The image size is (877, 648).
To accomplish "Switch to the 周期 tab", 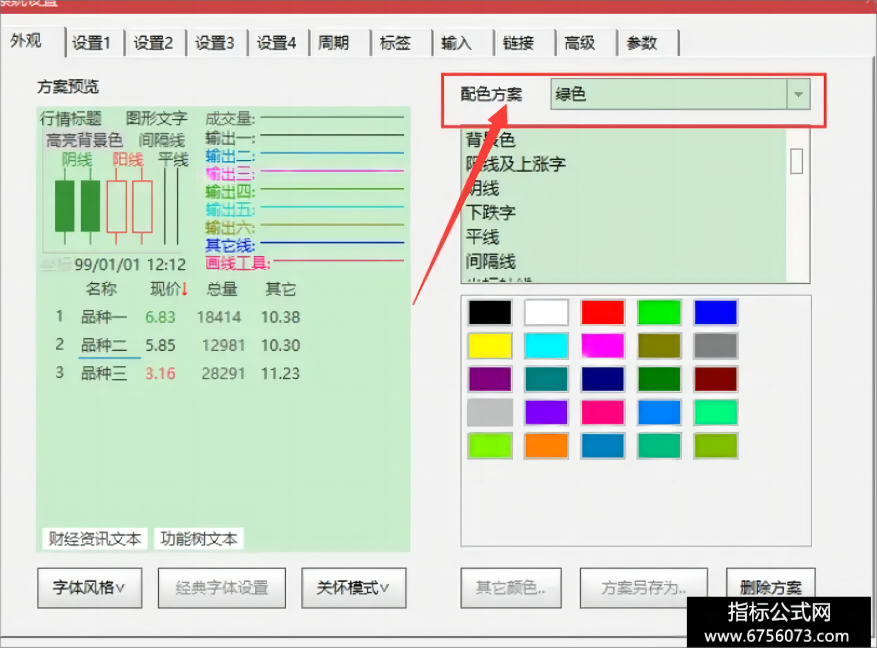I will pos(334,43).
